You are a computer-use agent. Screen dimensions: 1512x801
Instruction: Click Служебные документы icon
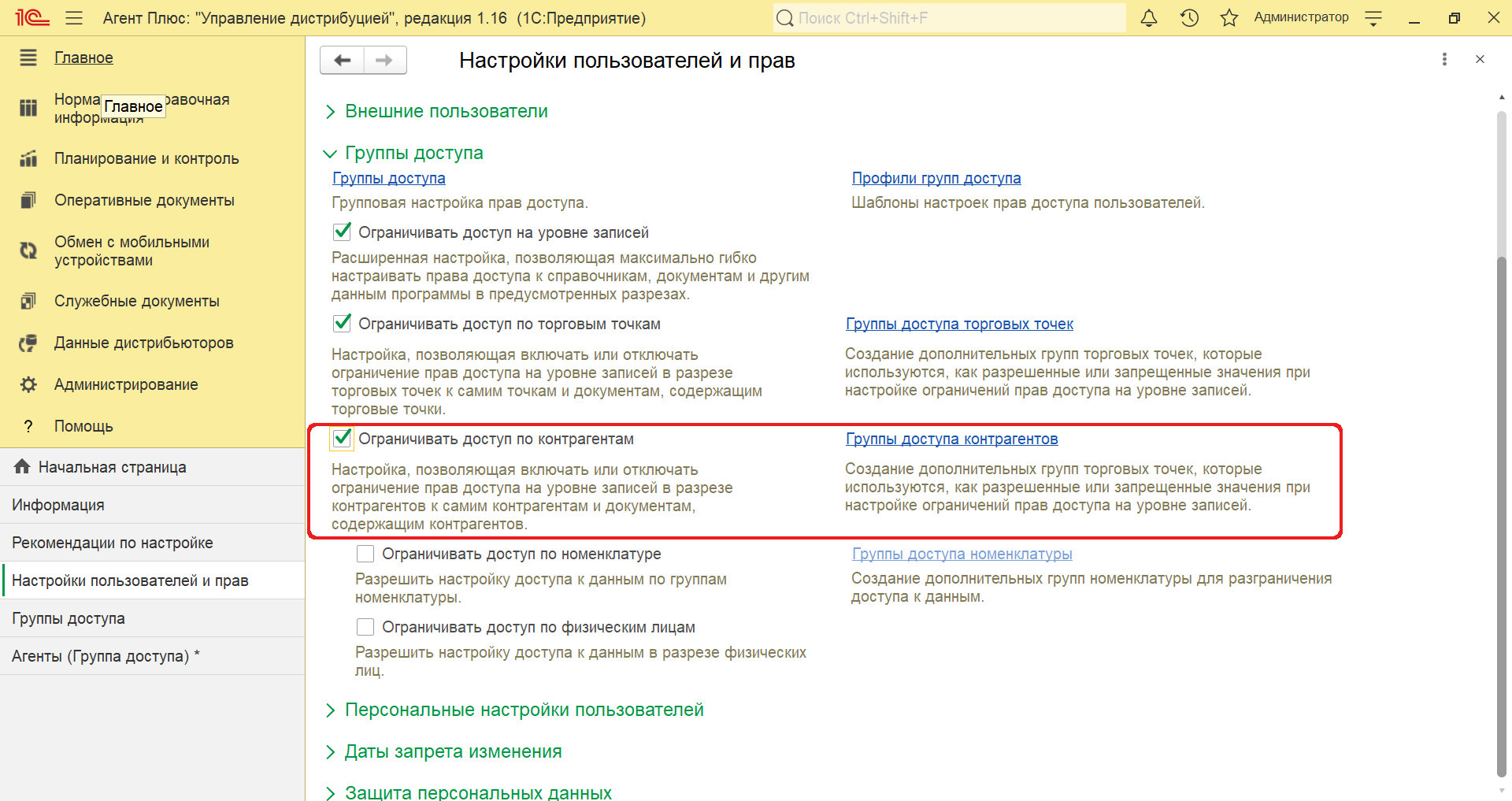pyautogui.click(x=28, y=301)
